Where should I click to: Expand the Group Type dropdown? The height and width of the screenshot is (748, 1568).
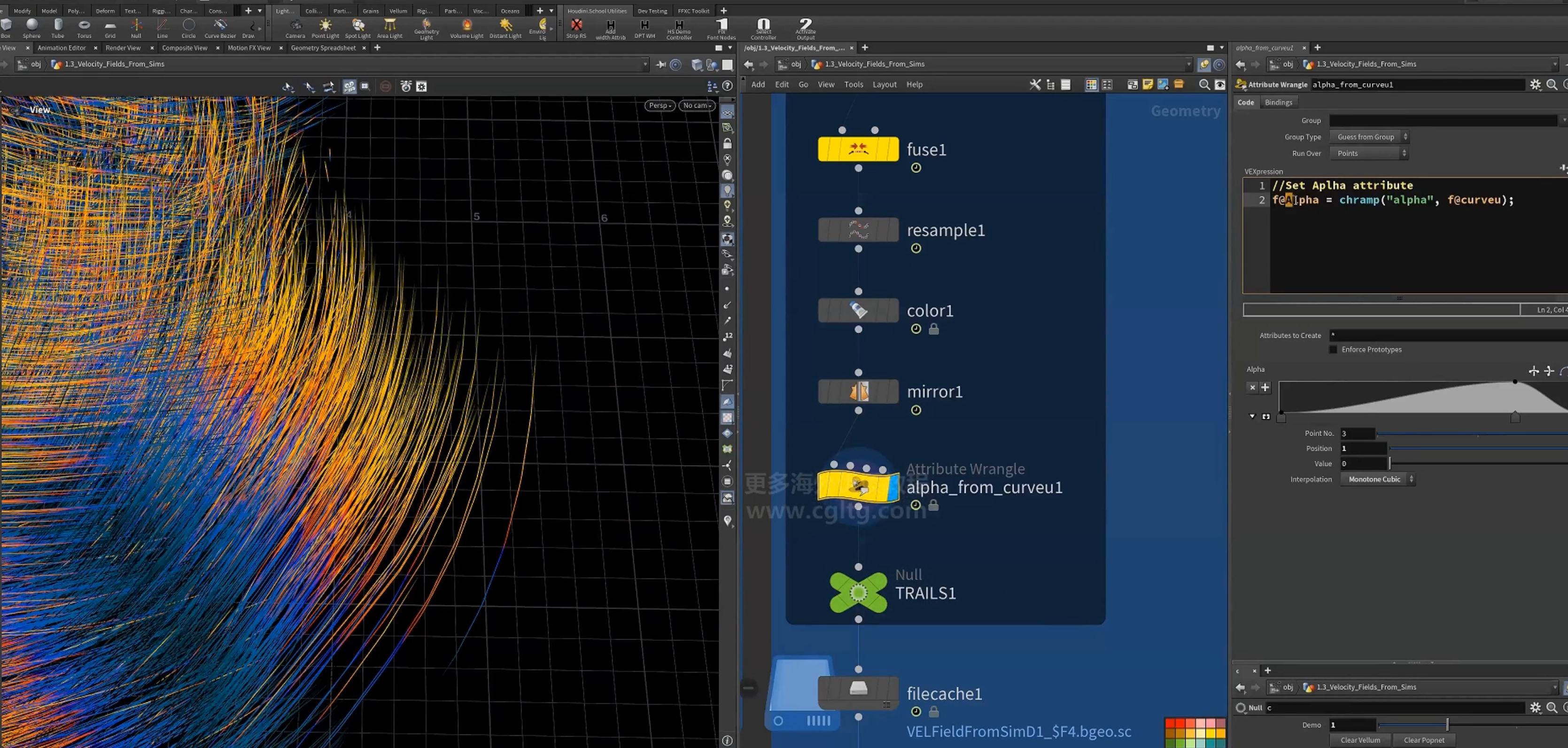tap(1369, 137)
